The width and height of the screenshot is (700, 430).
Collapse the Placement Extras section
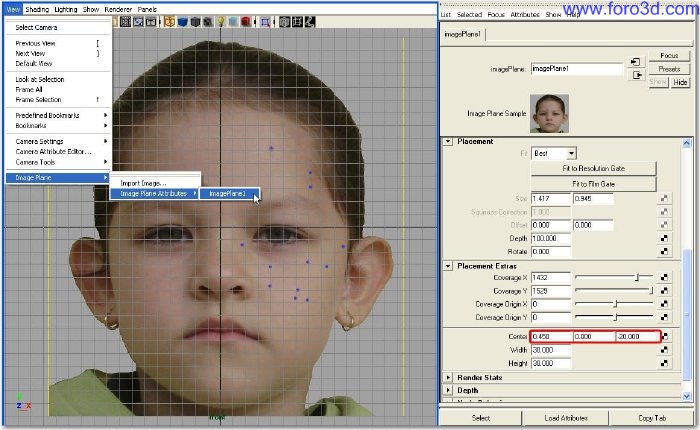click(448, 266)
